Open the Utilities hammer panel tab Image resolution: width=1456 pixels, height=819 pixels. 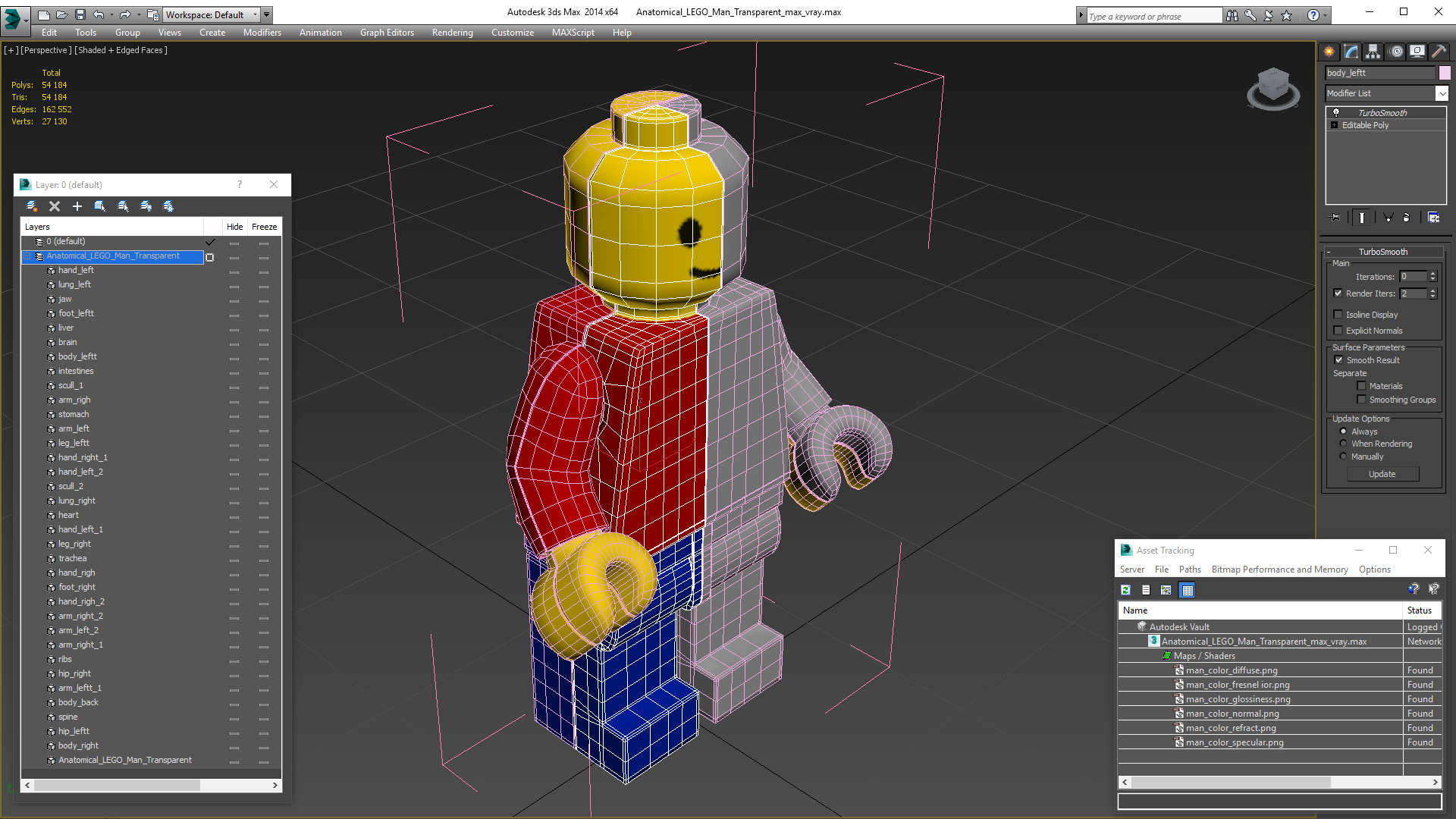(1439, 52)
